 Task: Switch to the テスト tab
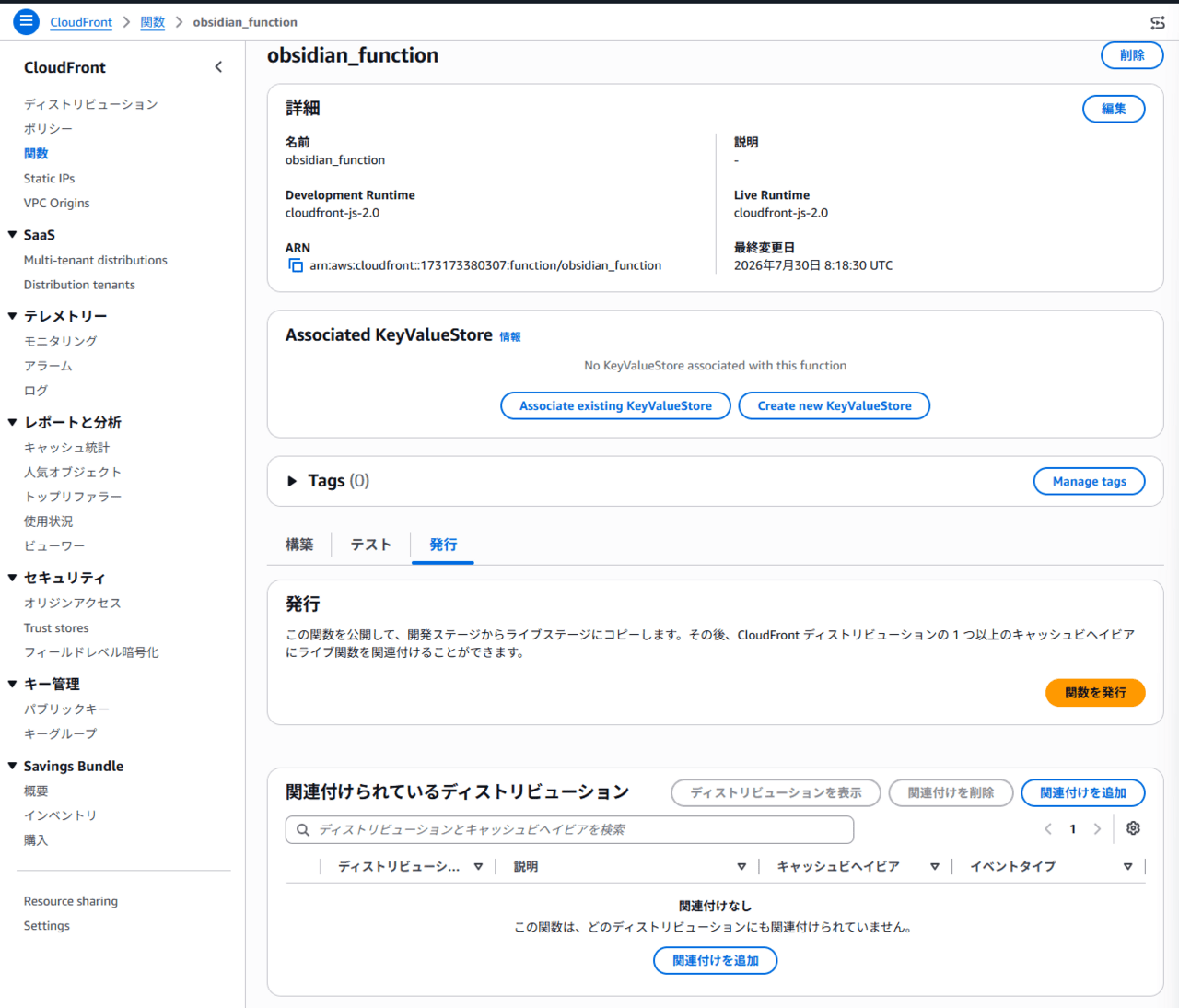(371, 545)
